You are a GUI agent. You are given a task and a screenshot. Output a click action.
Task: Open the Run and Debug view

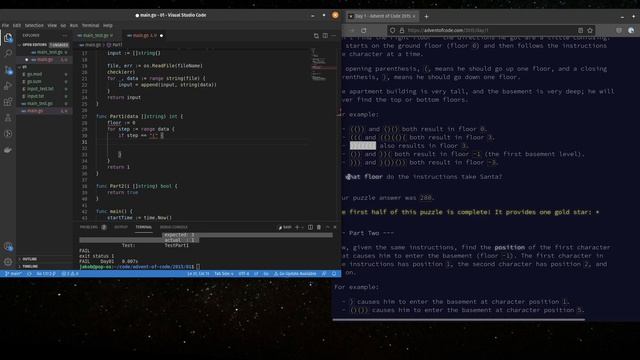(8, 86)
